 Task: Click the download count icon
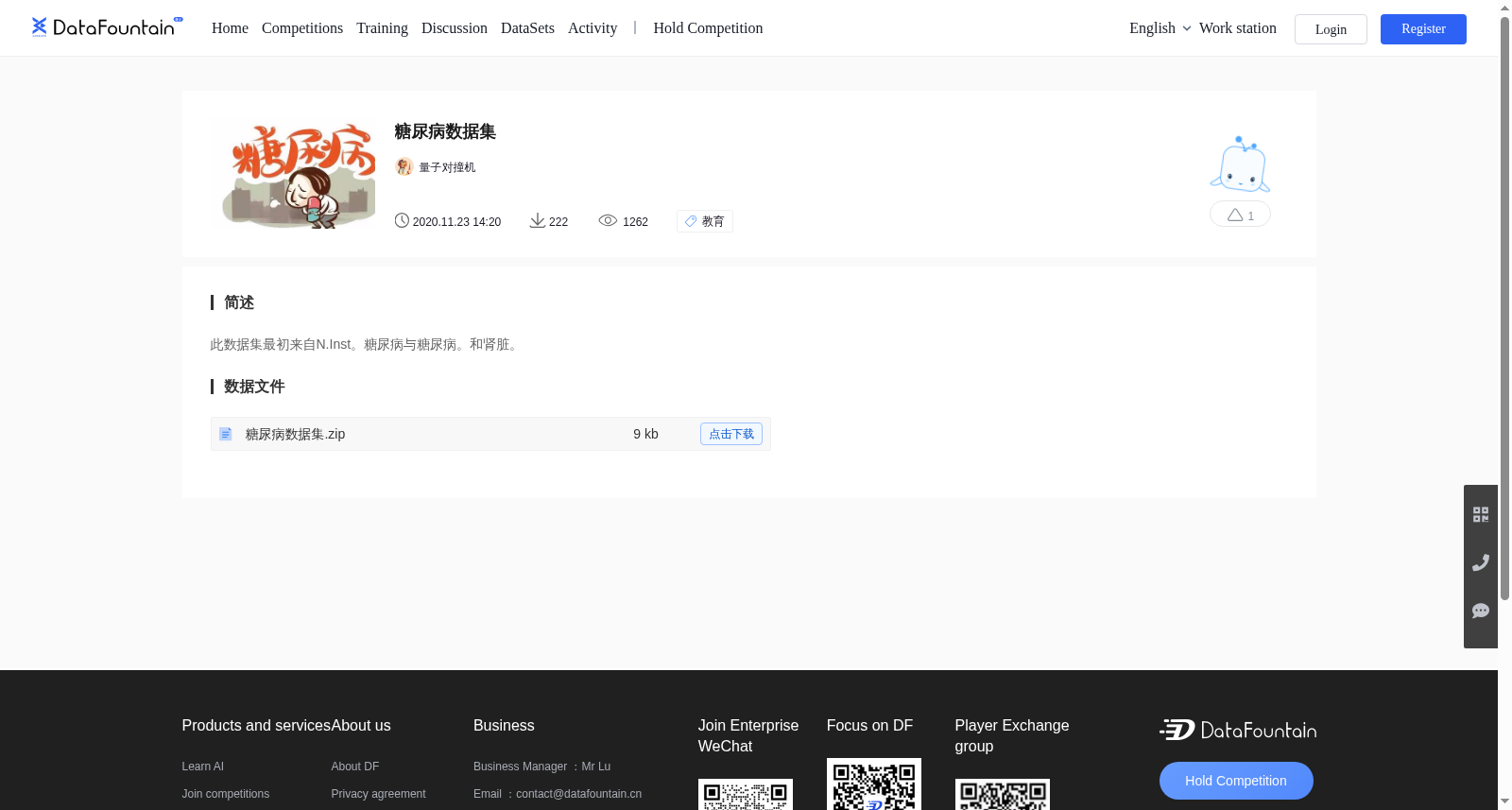(x=537, y=220)
